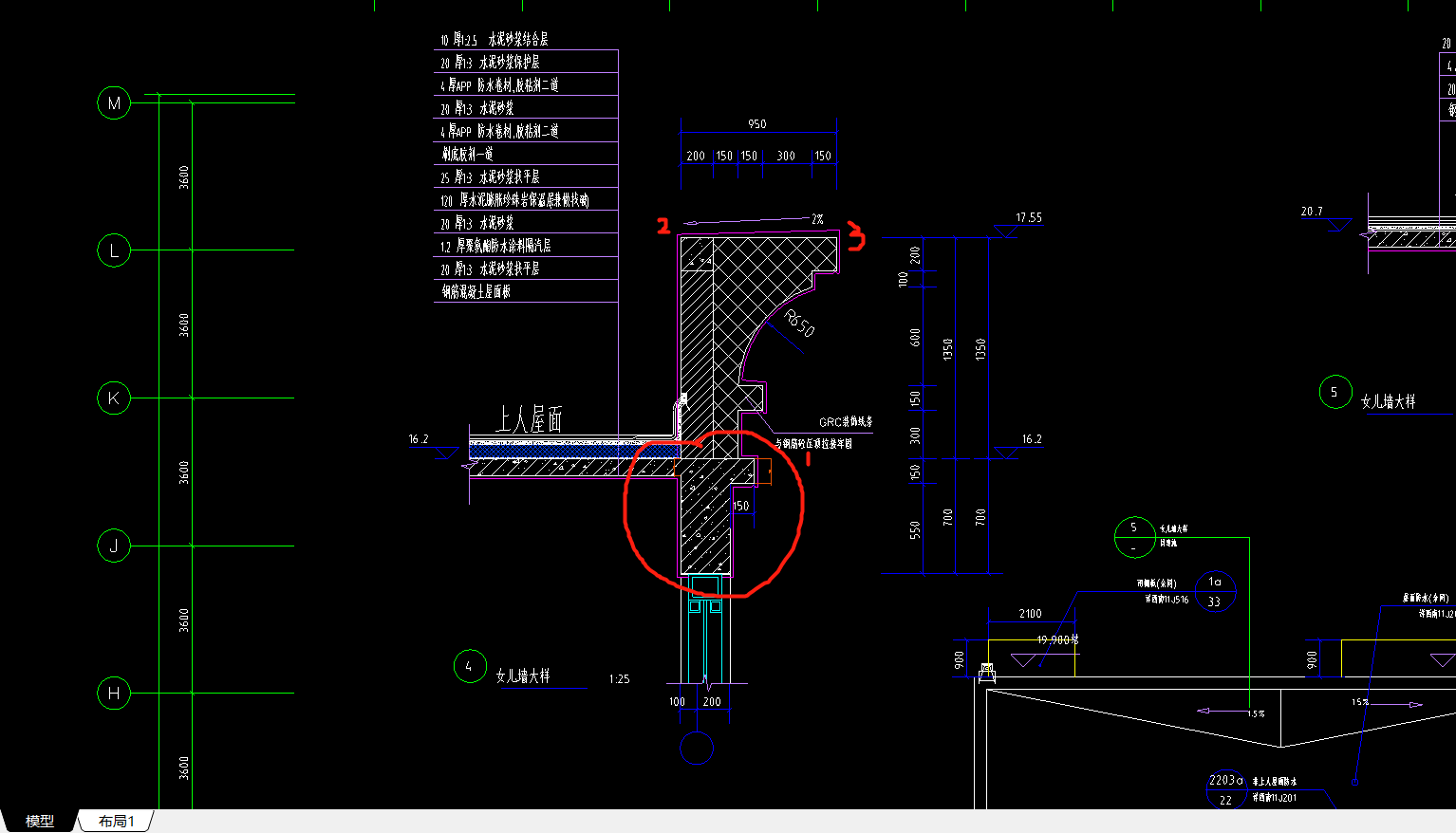Image resolution: width=1456 pixels, height=833 pixels.
Task: Select grid axis bubble J
Action: click(114, 546)
